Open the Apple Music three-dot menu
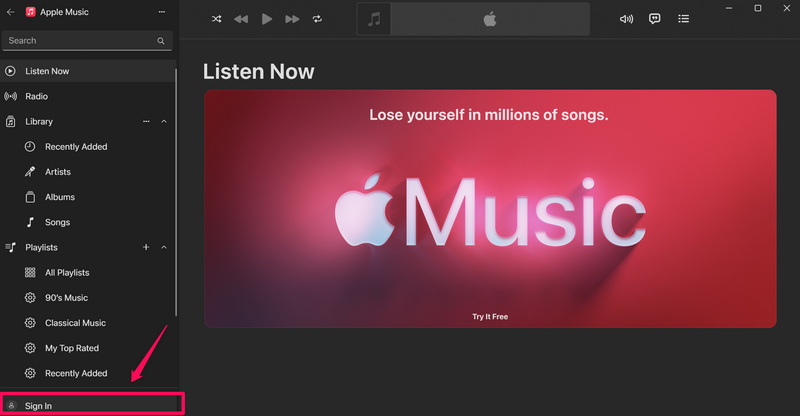800x416 pixels. tap(162, 12)
